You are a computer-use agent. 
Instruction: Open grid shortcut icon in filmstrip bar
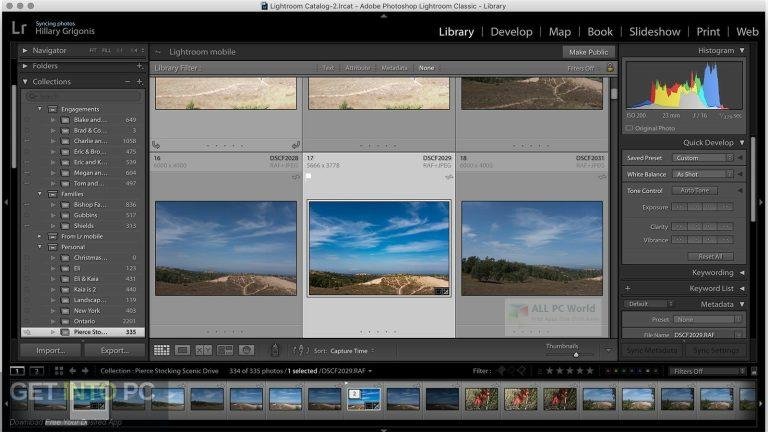click(59, 371)
